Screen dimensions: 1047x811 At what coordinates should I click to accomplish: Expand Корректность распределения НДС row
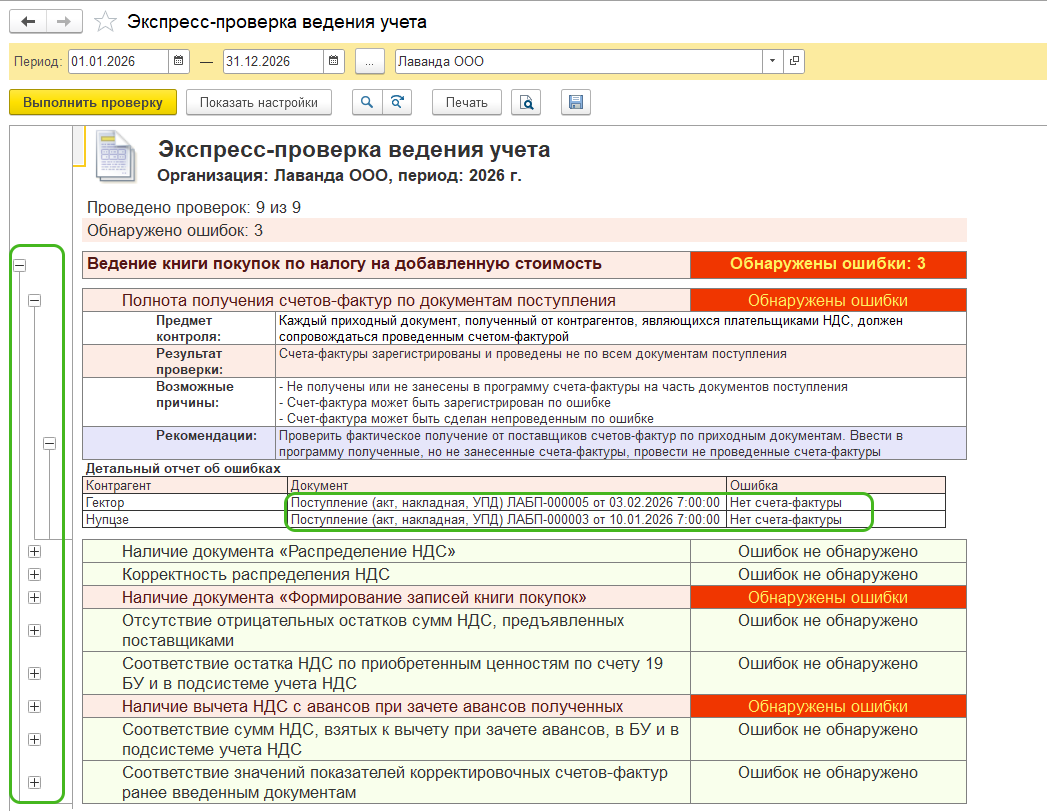[x=35, y=574]
